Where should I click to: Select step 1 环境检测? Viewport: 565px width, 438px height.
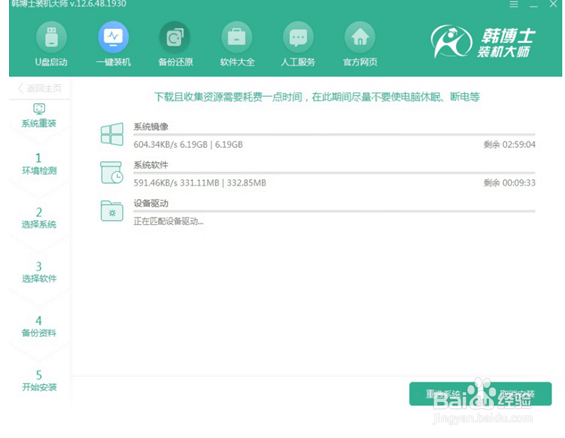pyautogui.click(x=39, y=164)
